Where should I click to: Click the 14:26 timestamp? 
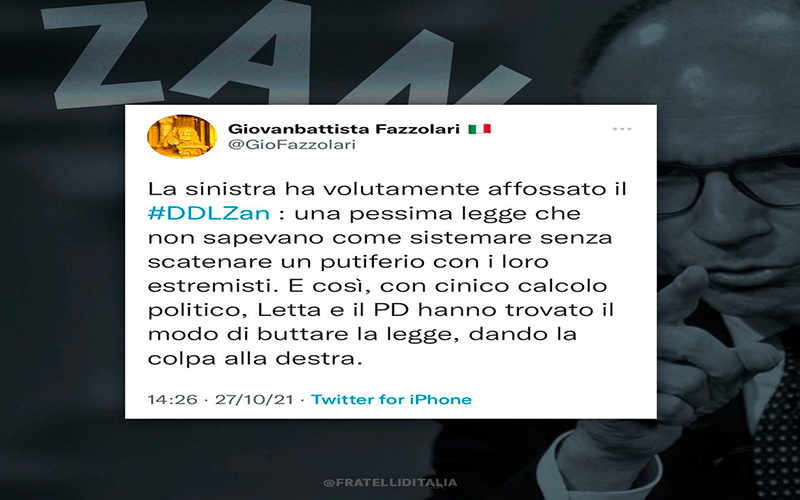point(172,399)
